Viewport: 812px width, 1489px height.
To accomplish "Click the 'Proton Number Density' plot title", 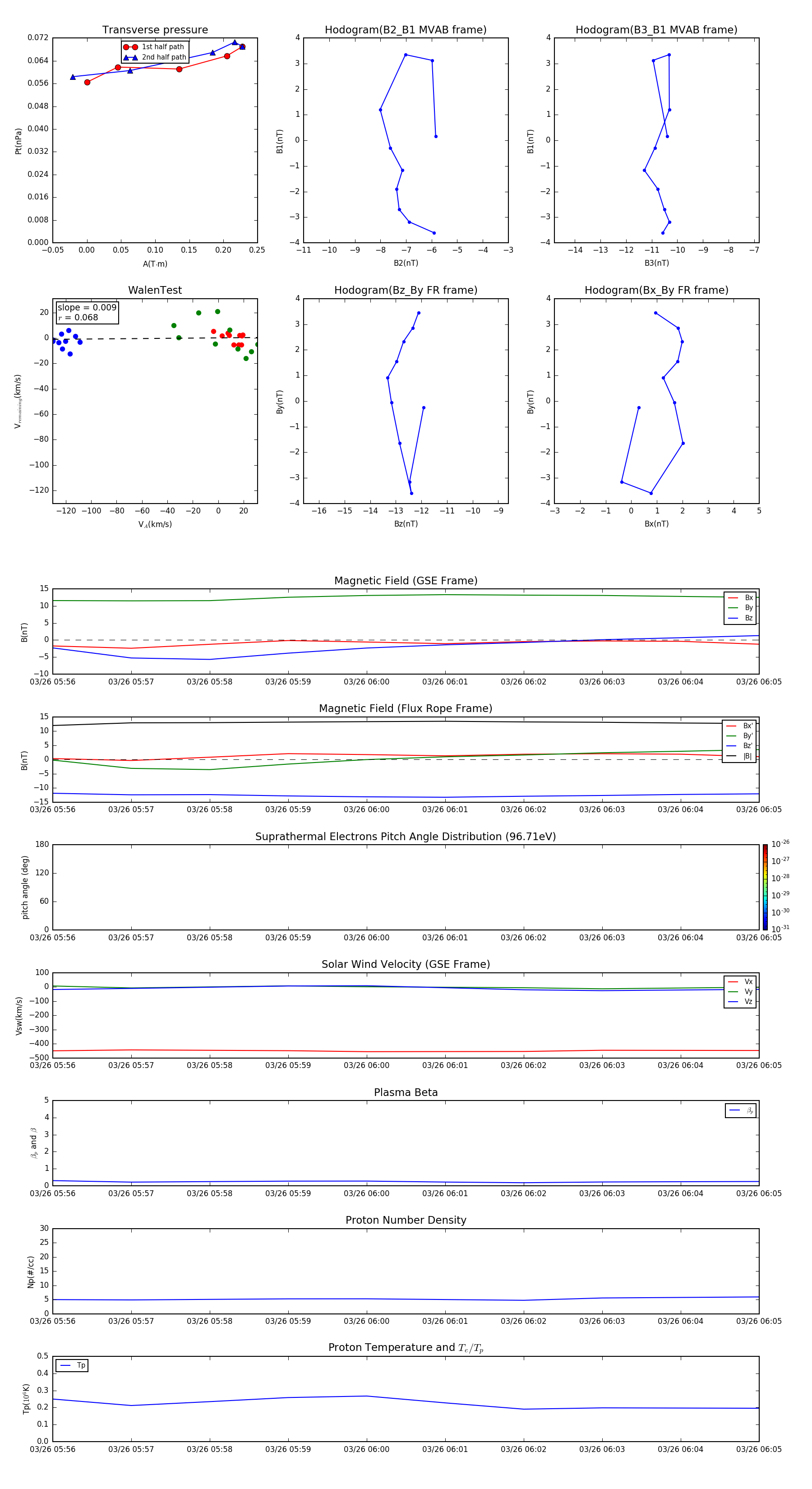I will coord(406,1220).
